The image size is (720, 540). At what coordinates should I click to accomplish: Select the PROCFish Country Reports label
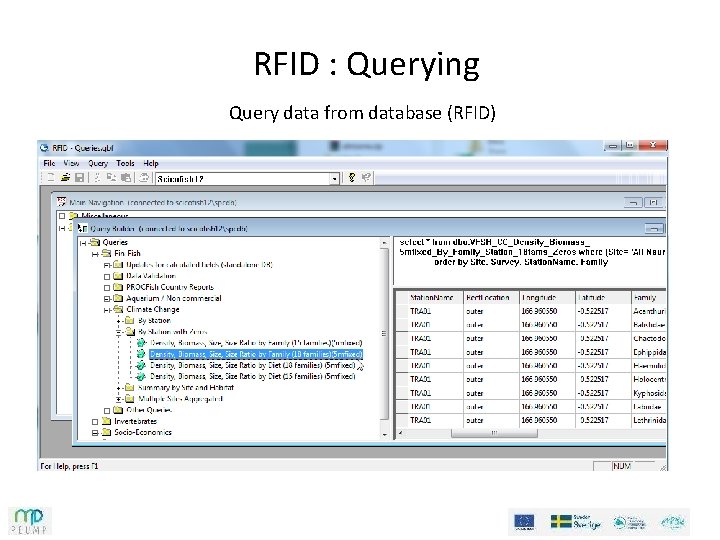(170, 287)
